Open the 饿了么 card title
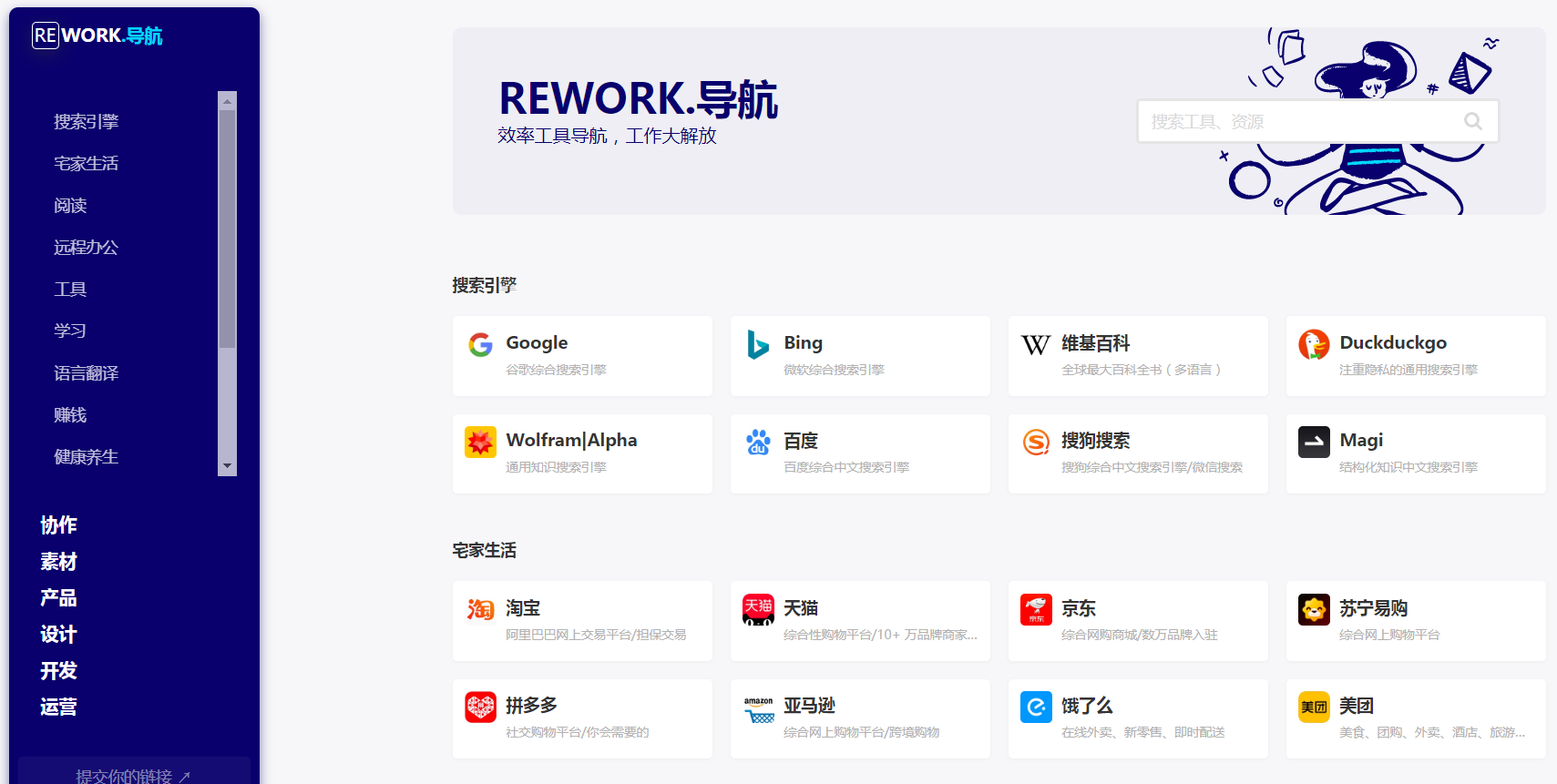The height and width of the screenshot is (784, 1557). tap(1088, 706)
